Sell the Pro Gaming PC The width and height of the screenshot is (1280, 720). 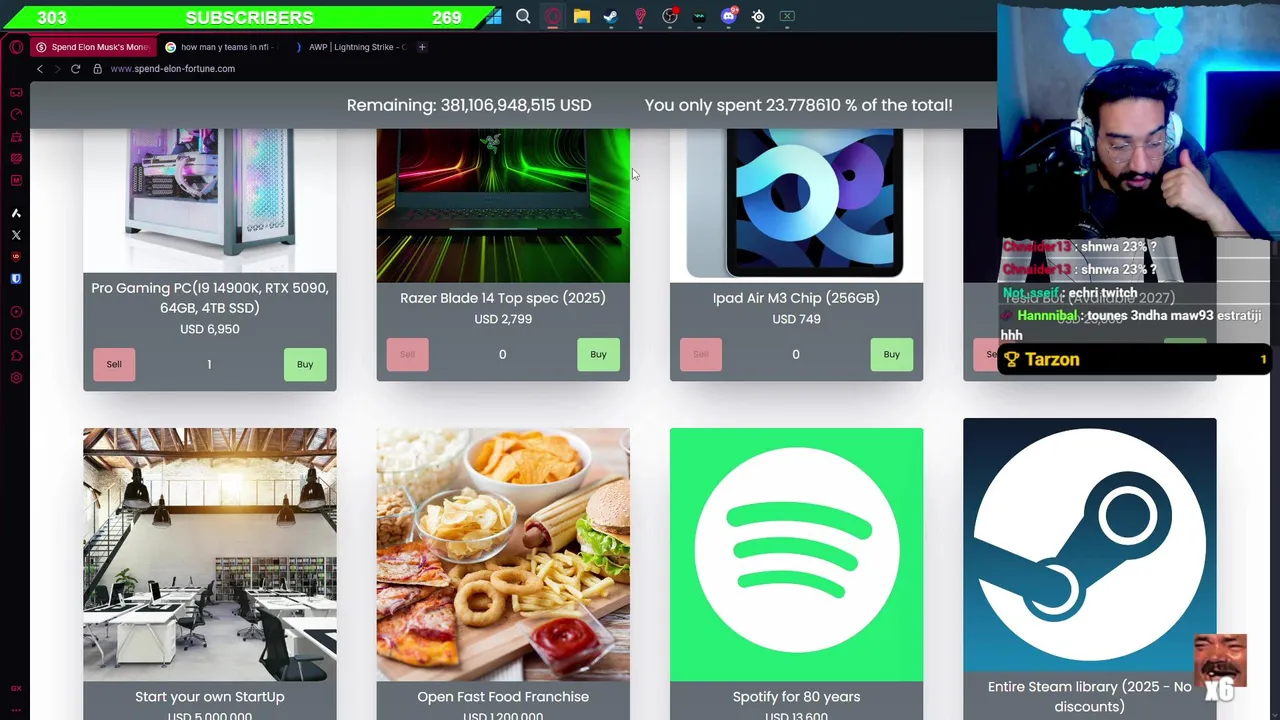coord(114,364)
